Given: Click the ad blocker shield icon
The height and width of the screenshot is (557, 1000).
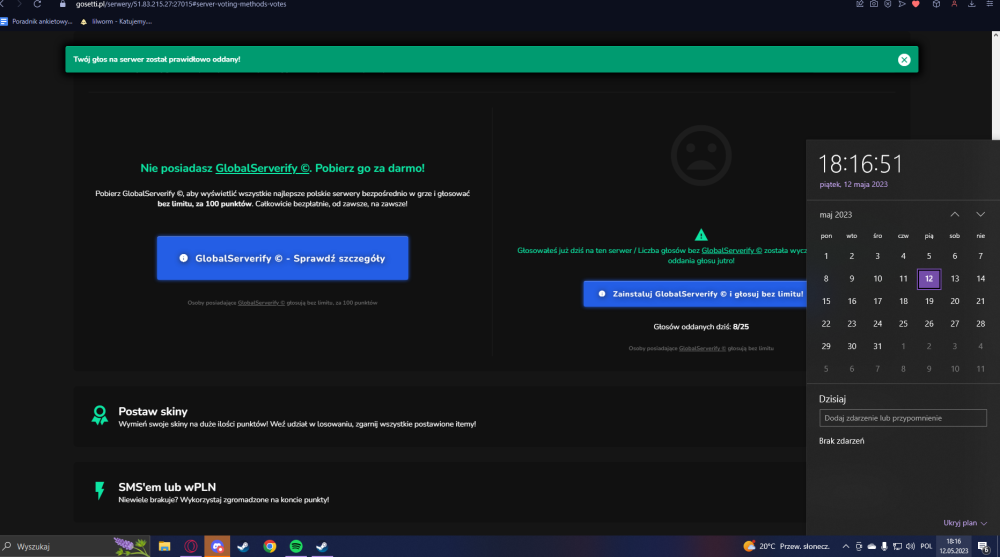Looking at the screenshot, I should click(x=888, y=4).
